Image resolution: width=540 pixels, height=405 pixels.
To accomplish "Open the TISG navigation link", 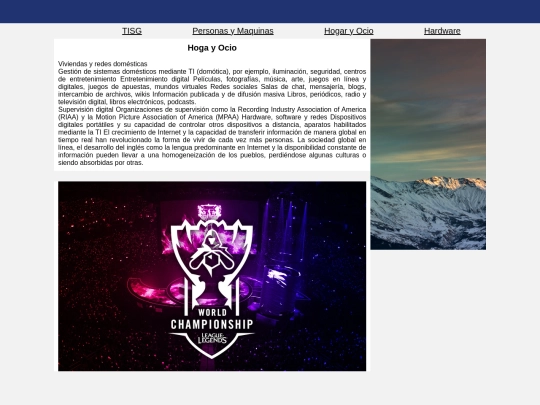I will [x=132, y=31].
